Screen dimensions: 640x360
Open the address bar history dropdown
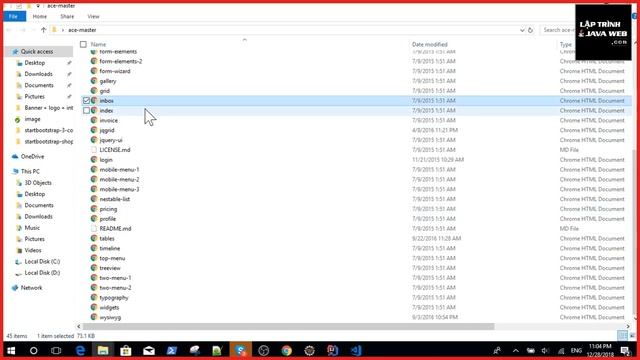pyautogui.click(x=522, y=30)
